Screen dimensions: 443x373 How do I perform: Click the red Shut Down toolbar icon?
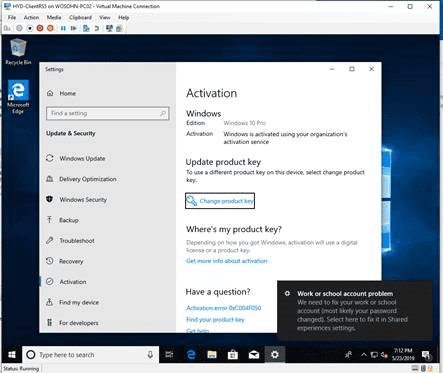[40, 28]
